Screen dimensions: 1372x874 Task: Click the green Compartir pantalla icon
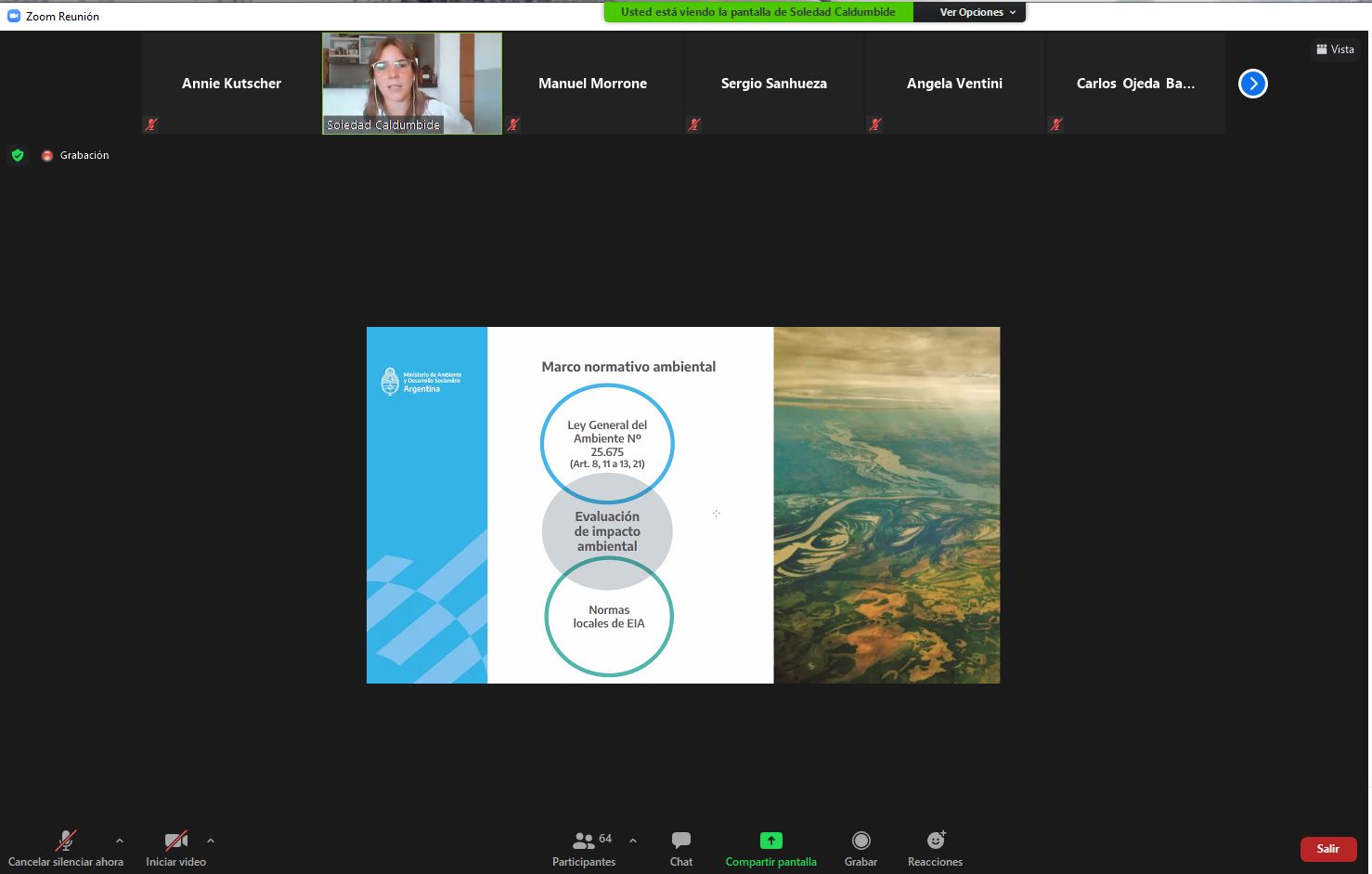(770, 841)
